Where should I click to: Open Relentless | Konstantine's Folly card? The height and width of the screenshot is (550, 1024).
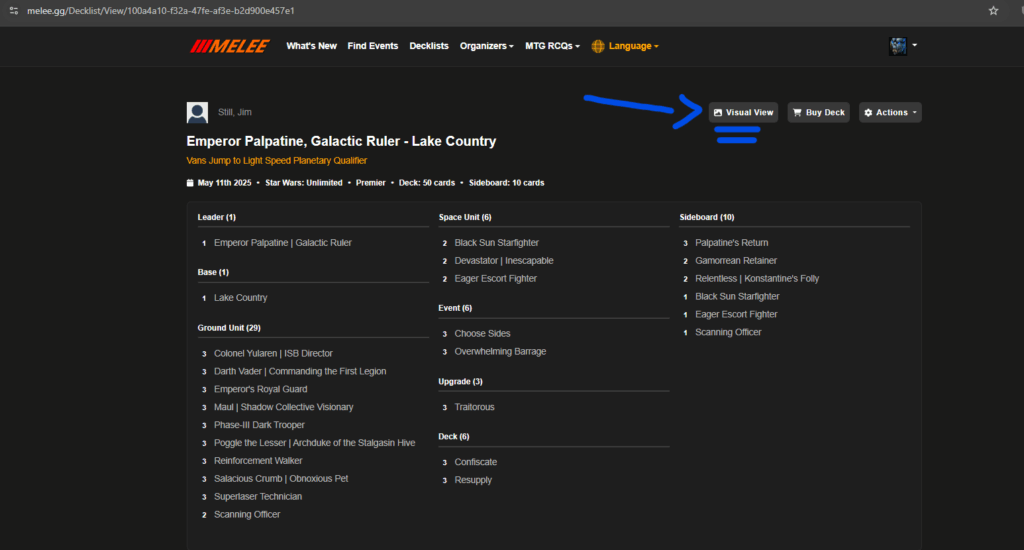(757, 278)
